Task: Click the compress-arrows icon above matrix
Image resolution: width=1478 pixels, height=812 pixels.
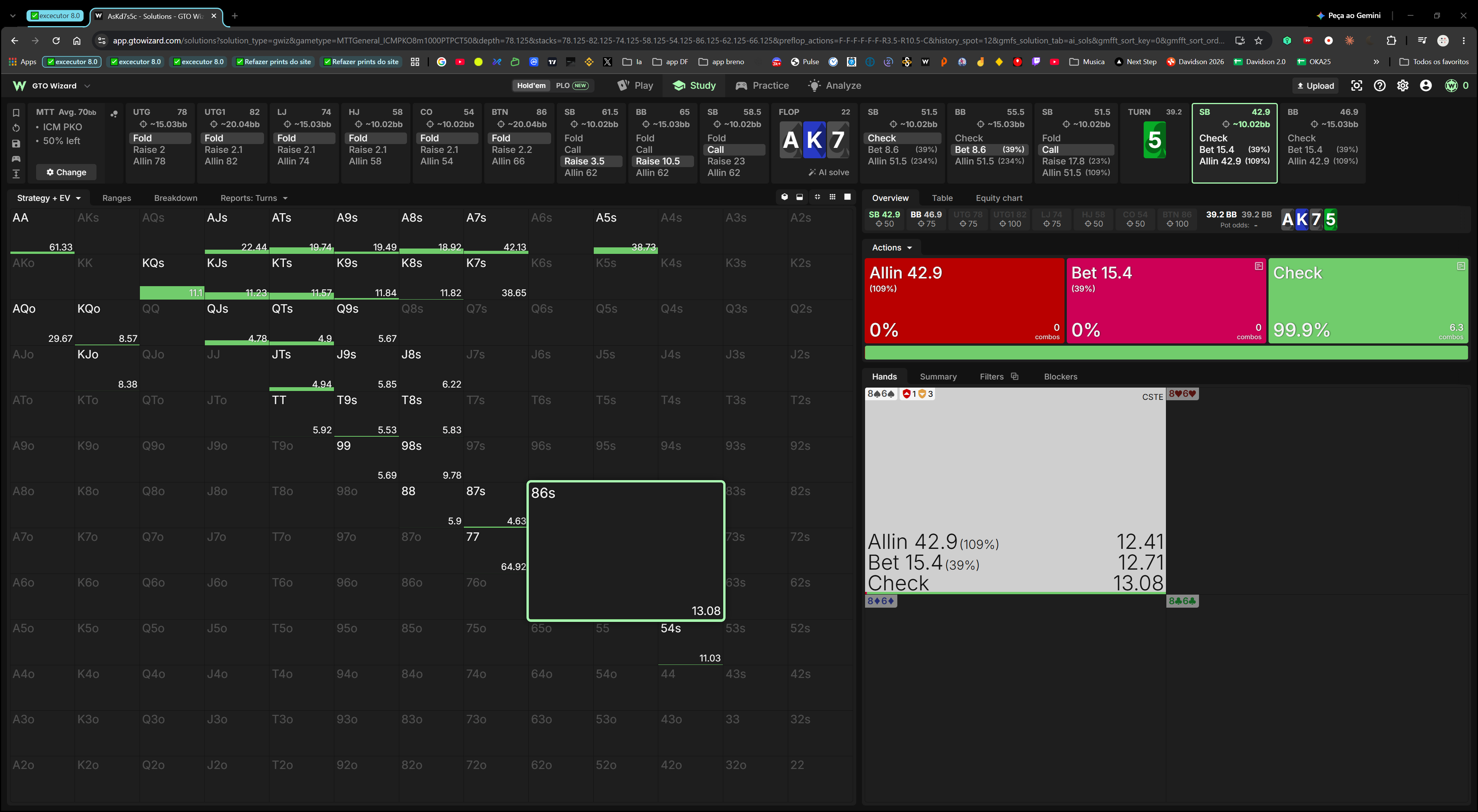Action: [817, 197]
